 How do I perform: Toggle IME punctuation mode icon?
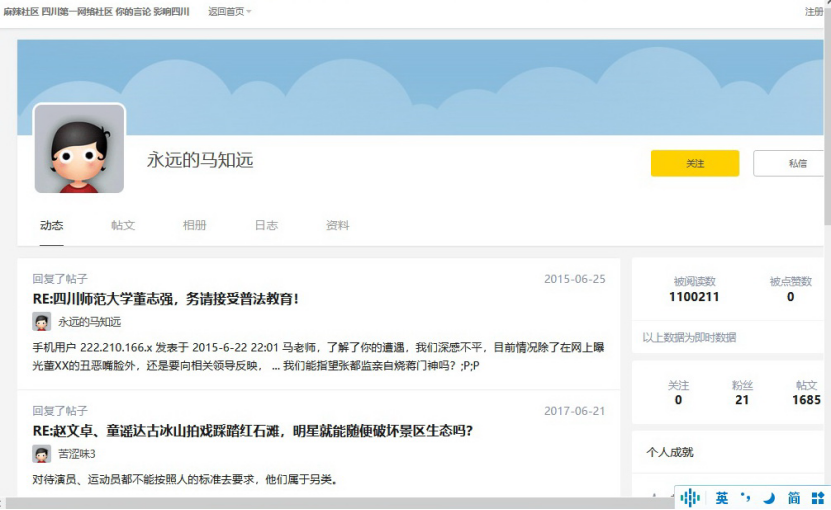pyautogui.click(x=746, y=498)
